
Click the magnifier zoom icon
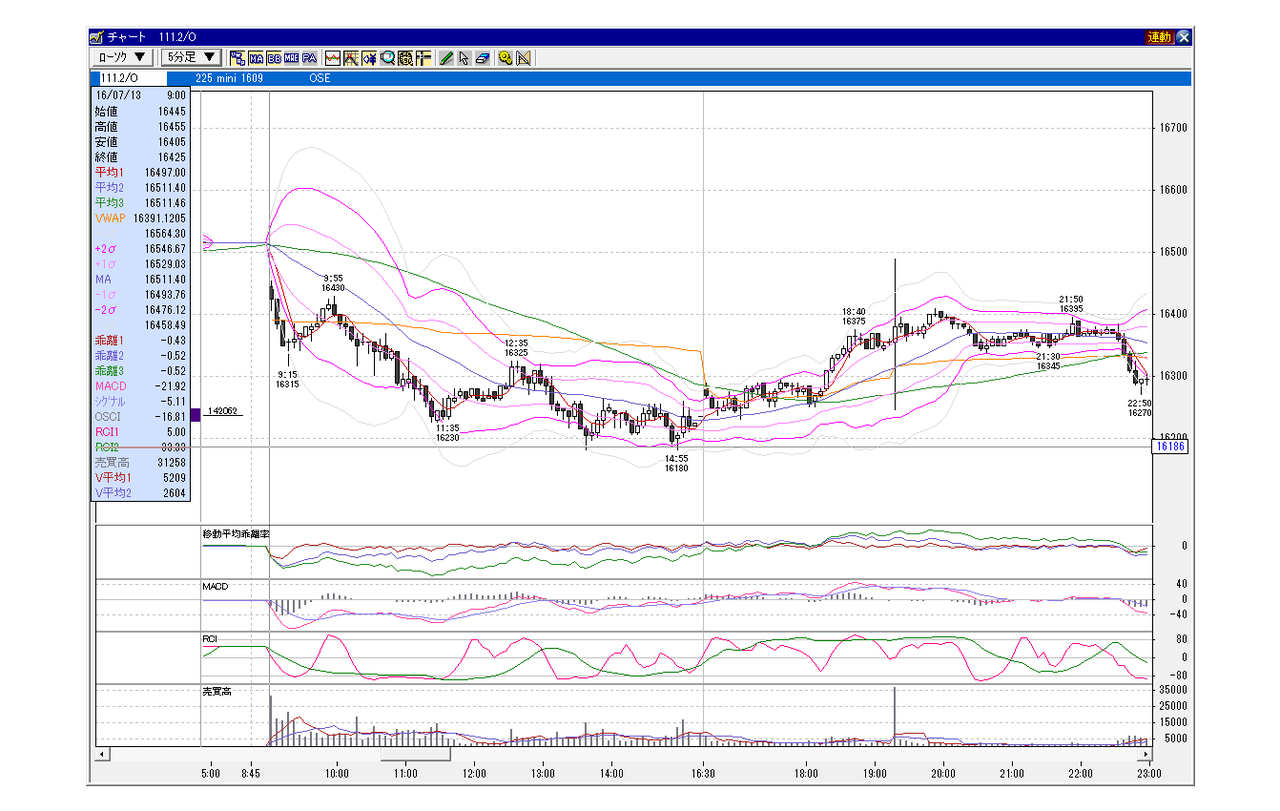(388, 58)
